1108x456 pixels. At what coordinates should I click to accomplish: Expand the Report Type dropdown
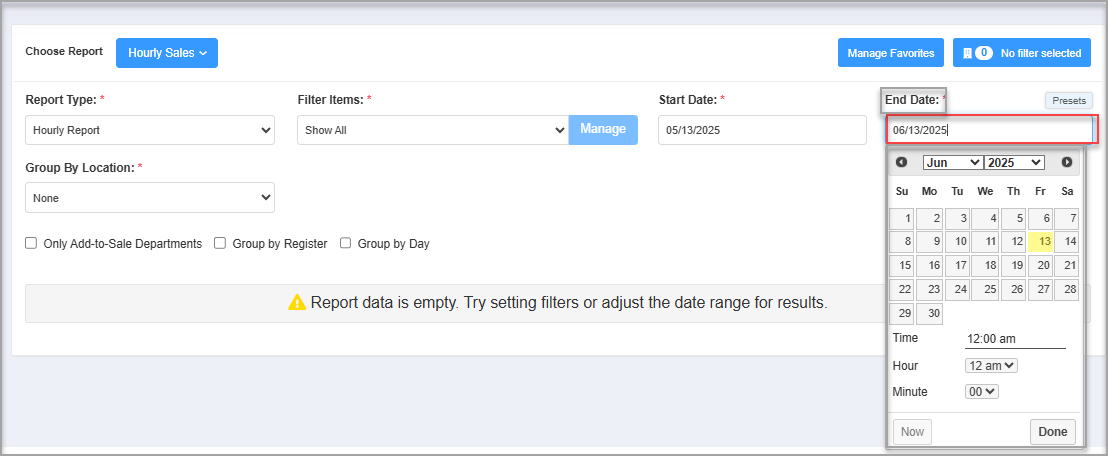point(150,130)
